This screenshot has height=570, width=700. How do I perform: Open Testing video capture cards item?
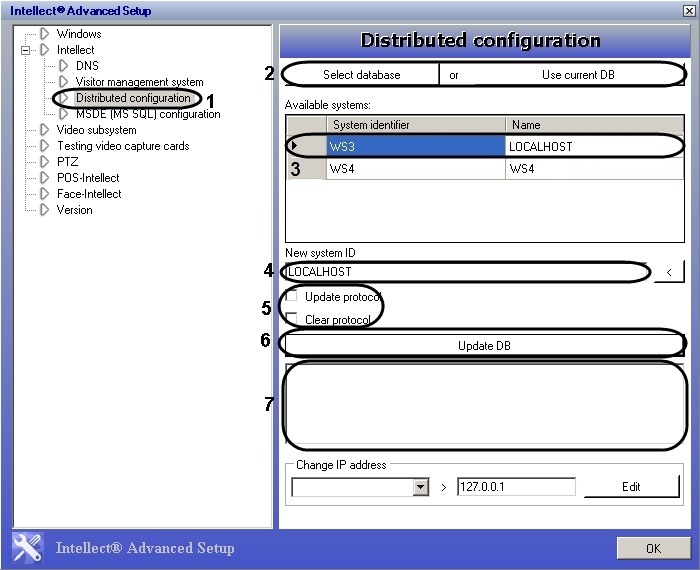pyautogui.click(x=123, y=146)
